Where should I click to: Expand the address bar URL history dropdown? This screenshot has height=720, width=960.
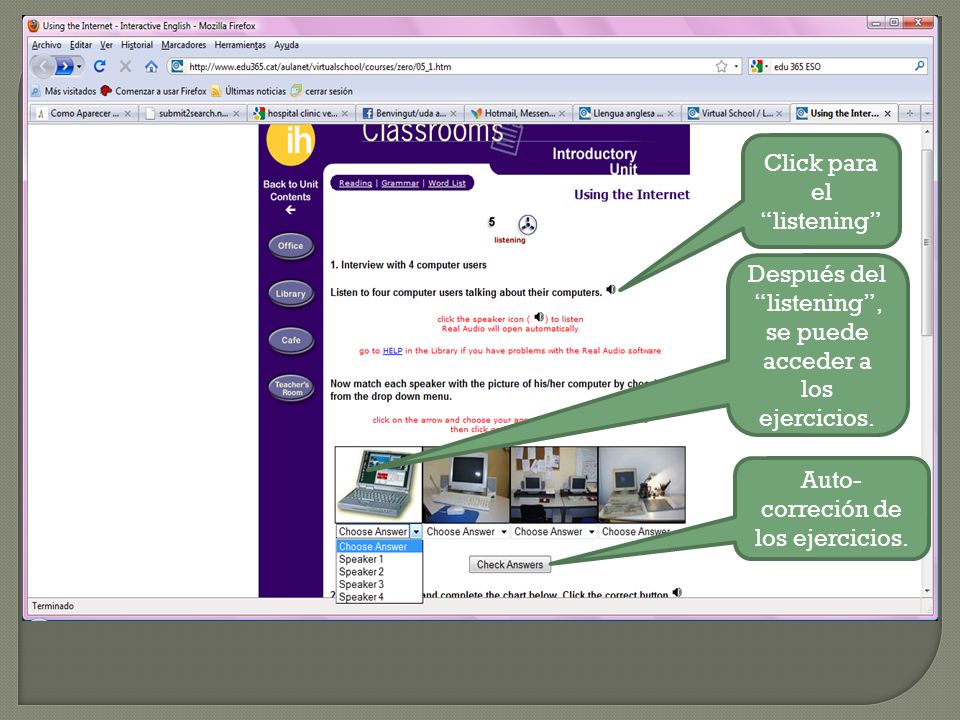pos(737,66)
